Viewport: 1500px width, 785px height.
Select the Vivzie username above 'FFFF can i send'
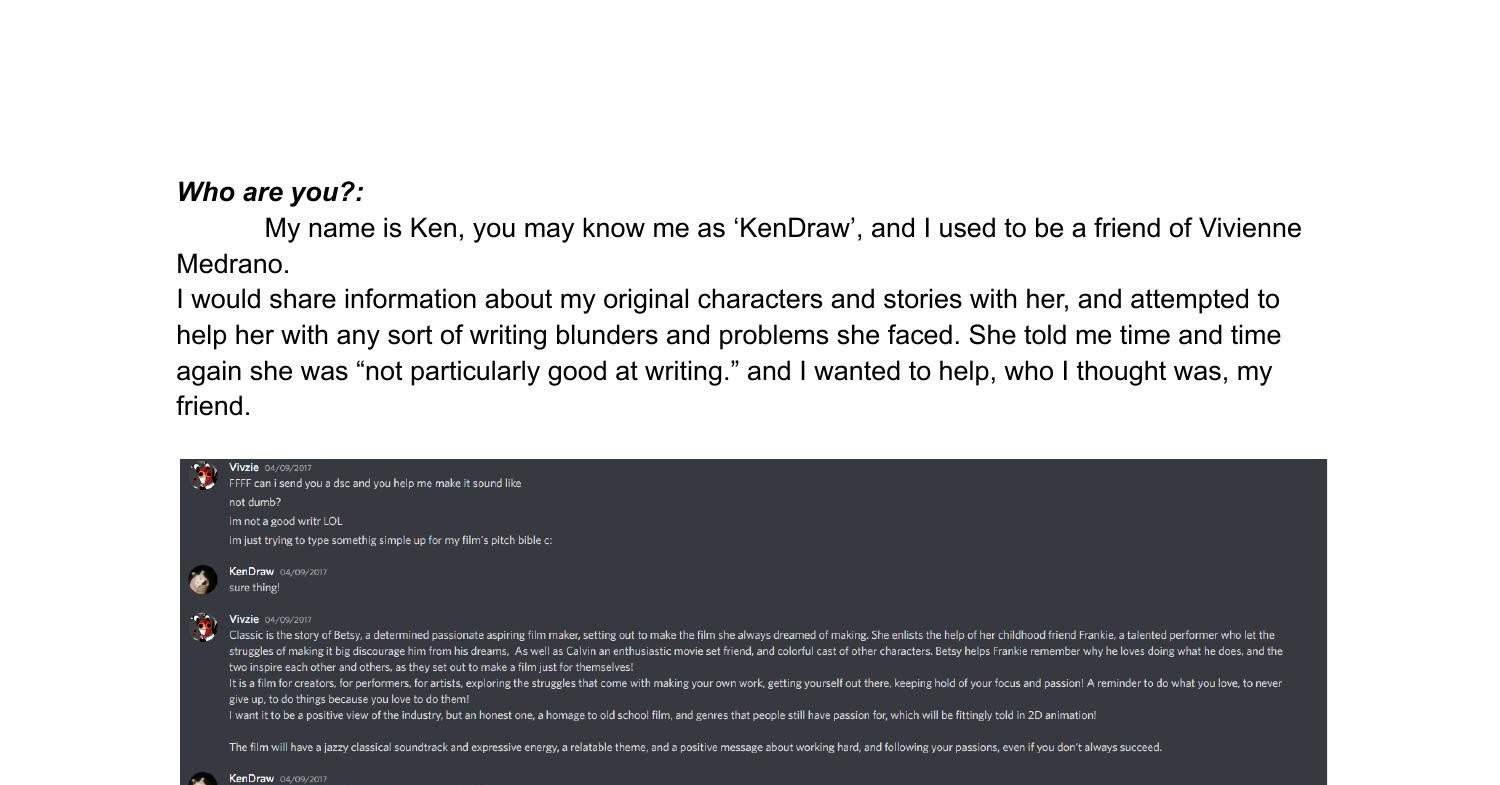pyautogui.click(x=244, y=467)
